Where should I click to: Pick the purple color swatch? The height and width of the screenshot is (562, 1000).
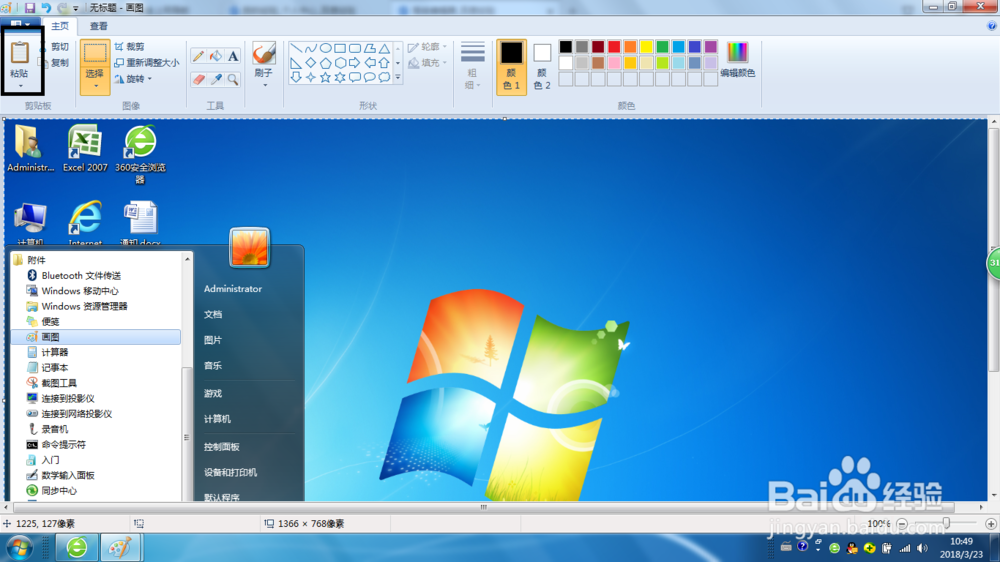(710, 47)
